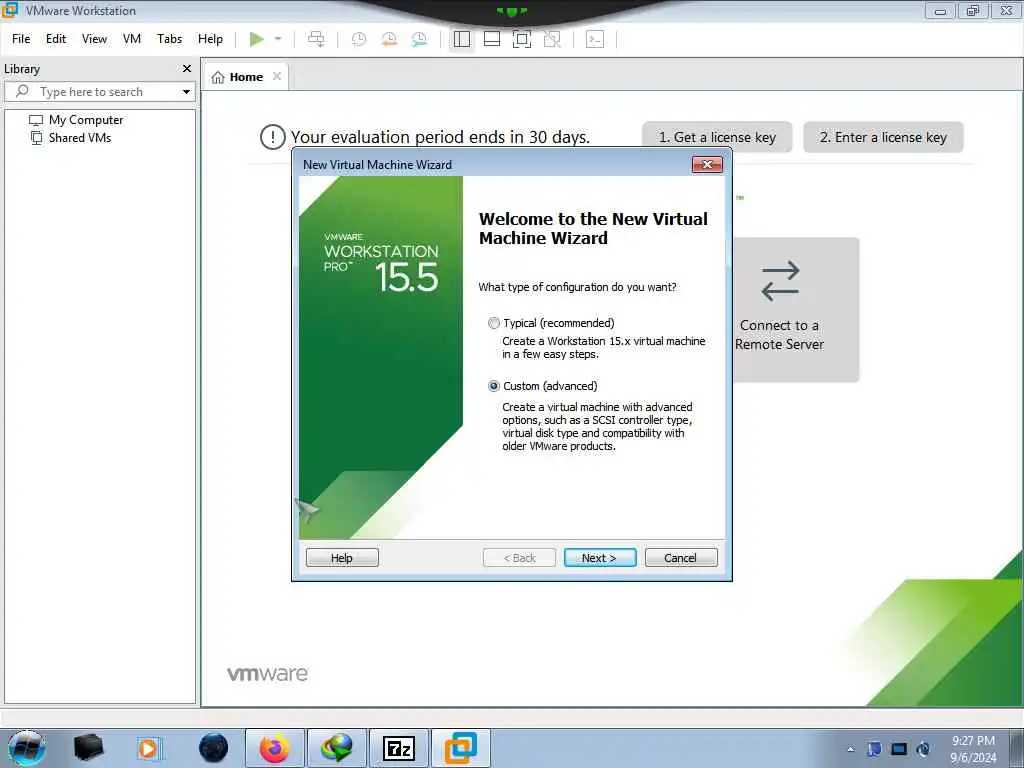Viewport: 1024px width, 768px height.
Task: Expand the library search dropdown arrow
Action: [186, 92]
